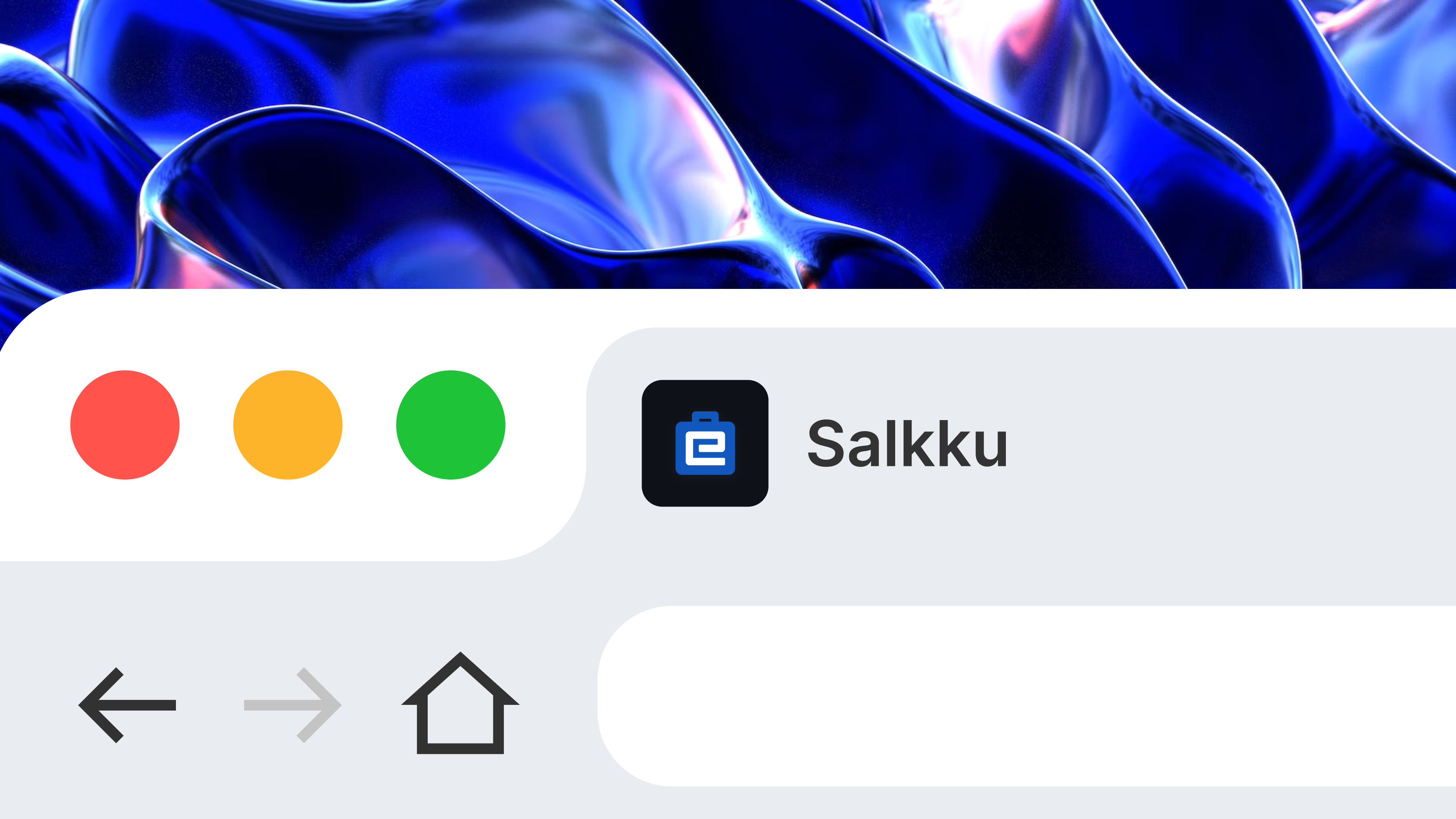Activate the tab showing the blue briefcase logo
Screen dimensions: 1456x819
coord(1021,444)
